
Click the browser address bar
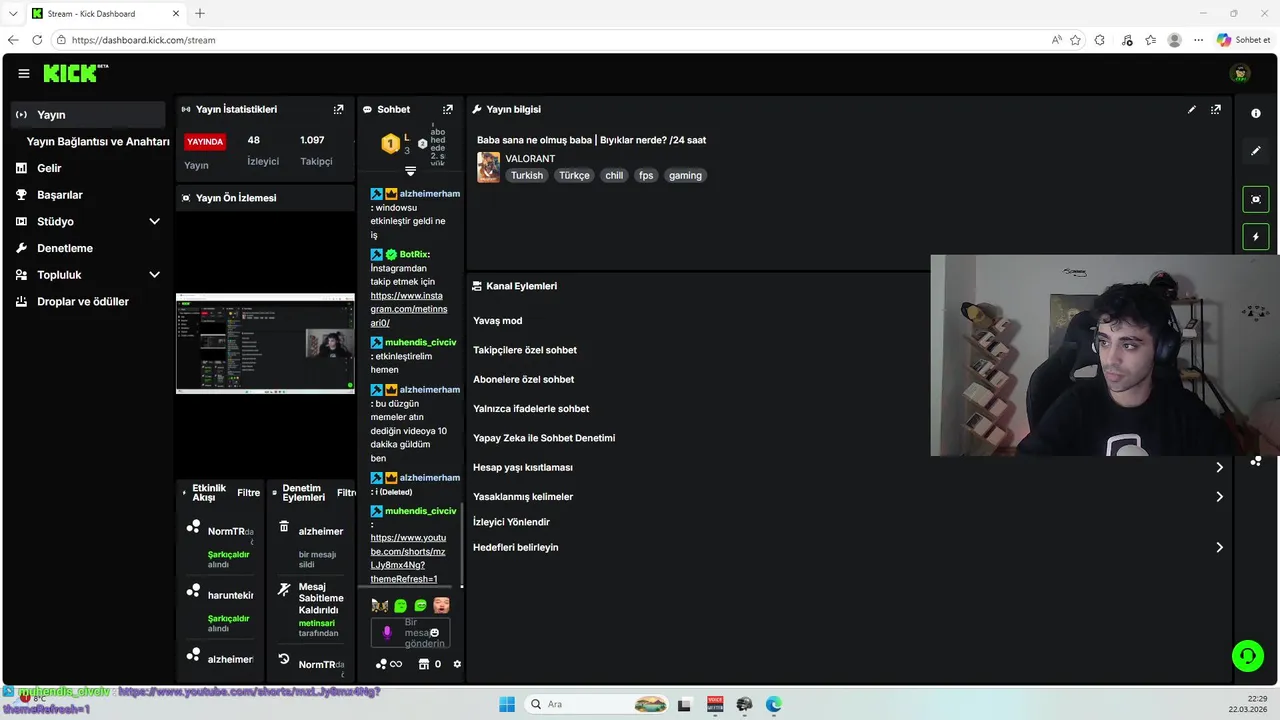click(548, 40)
